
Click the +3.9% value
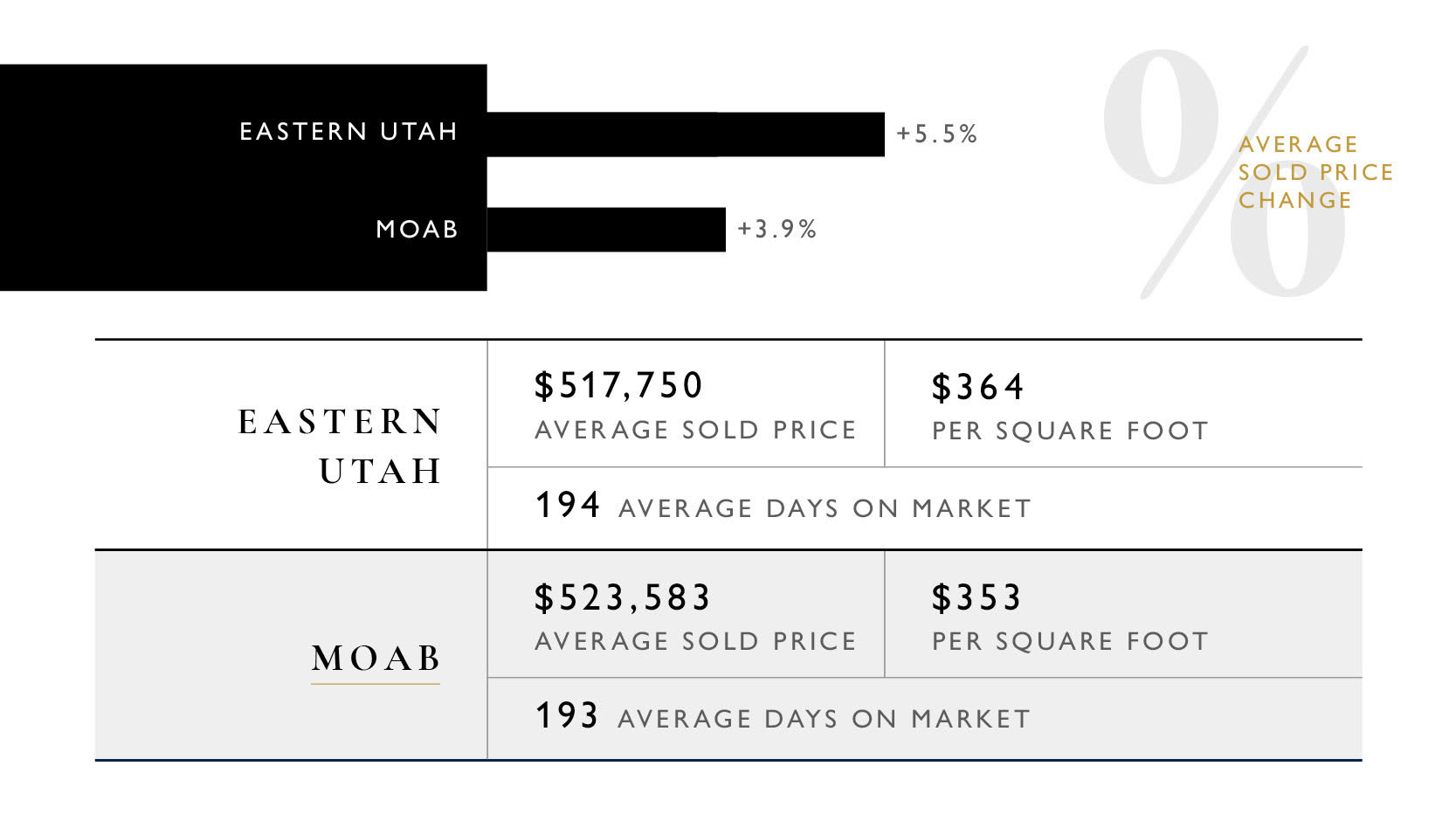point(776,229)
